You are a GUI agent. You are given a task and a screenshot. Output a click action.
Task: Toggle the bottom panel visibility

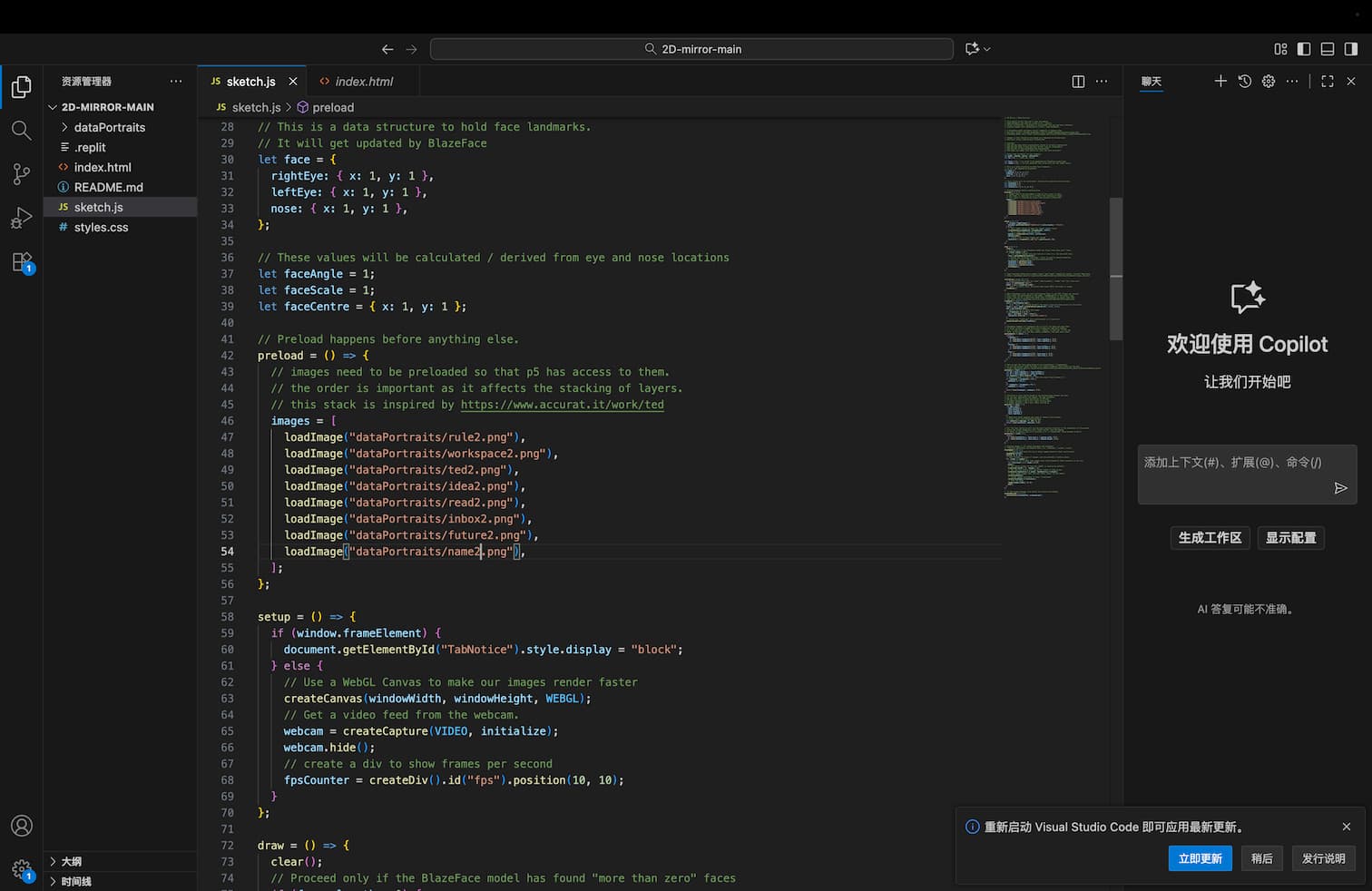[1328, 49]
